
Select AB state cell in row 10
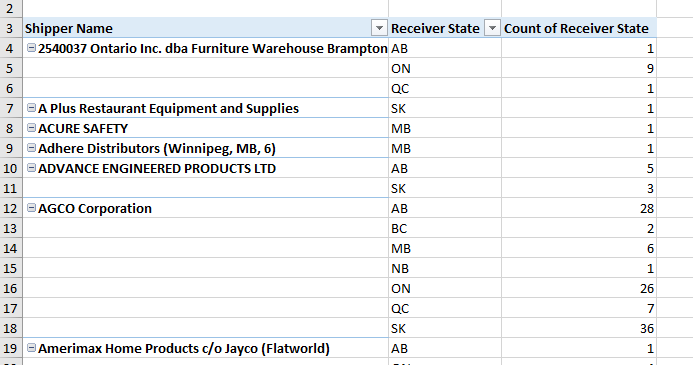(445, 168)
